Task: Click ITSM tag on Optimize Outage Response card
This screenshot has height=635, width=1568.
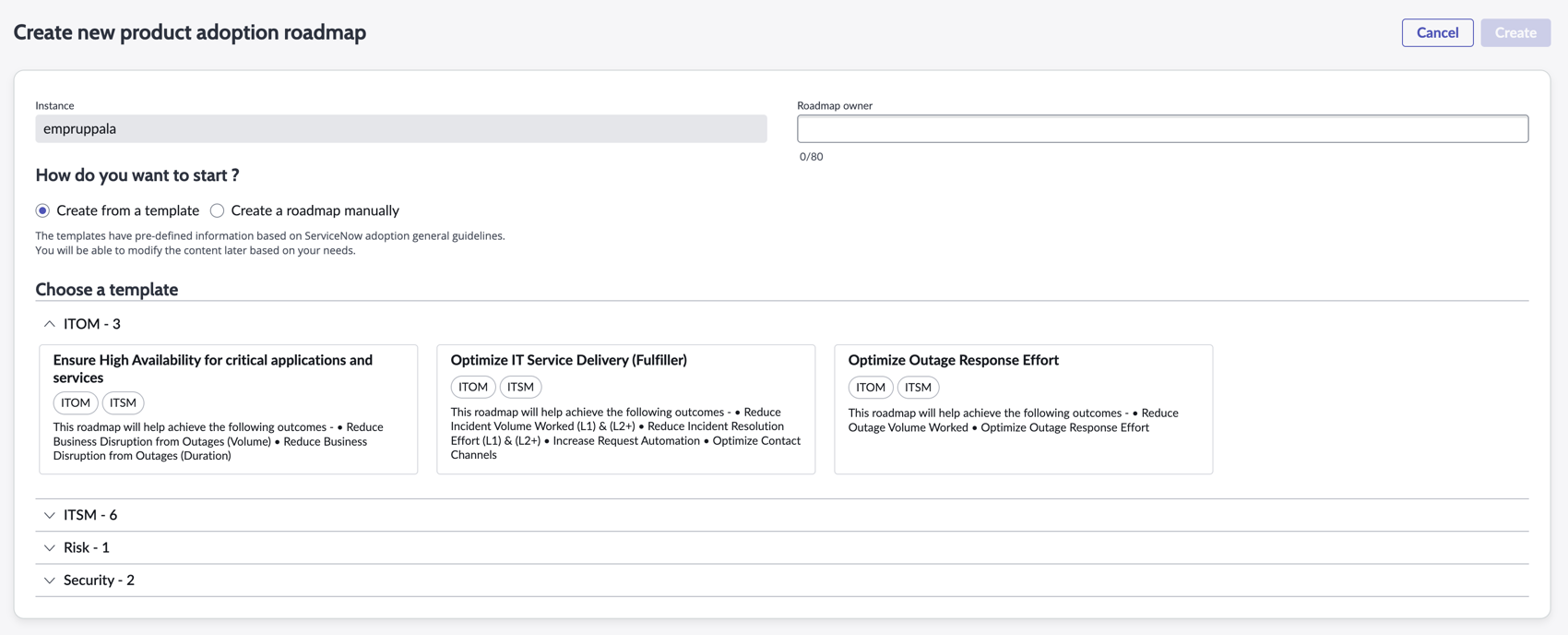Action: 918,388
